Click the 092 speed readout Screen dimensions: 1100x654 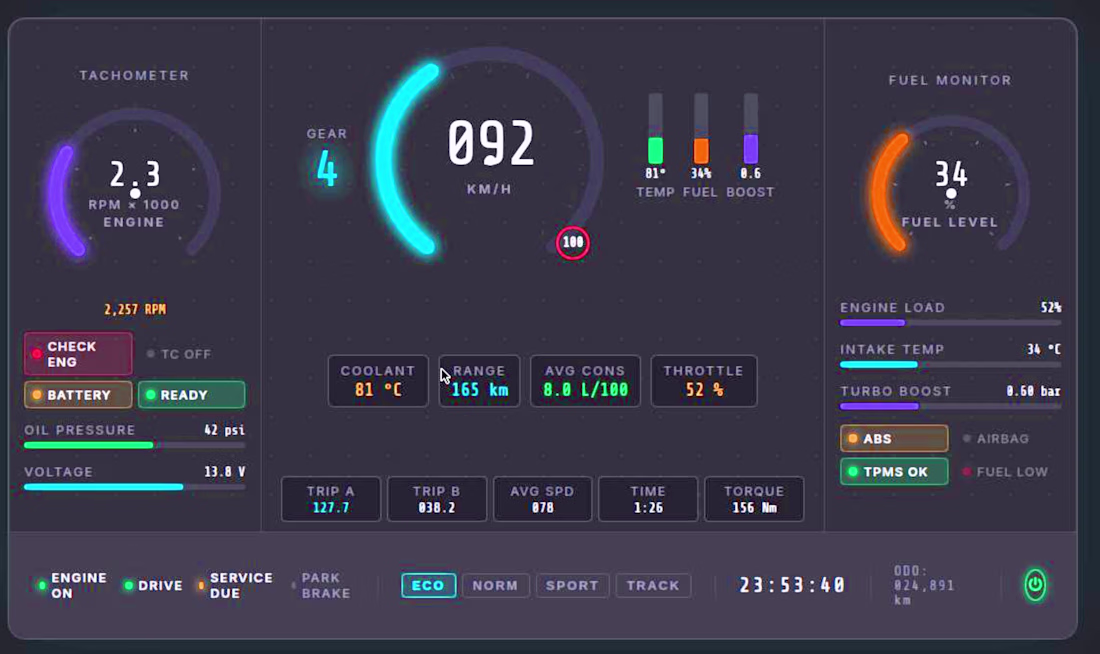[491, 143]
